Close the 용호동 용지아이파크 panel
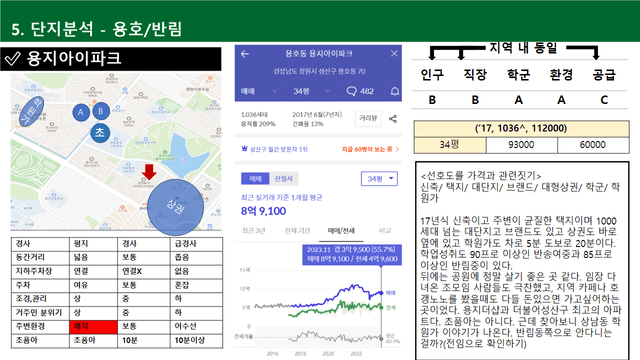This screenshot has width=640, height=360. point(394,53)
